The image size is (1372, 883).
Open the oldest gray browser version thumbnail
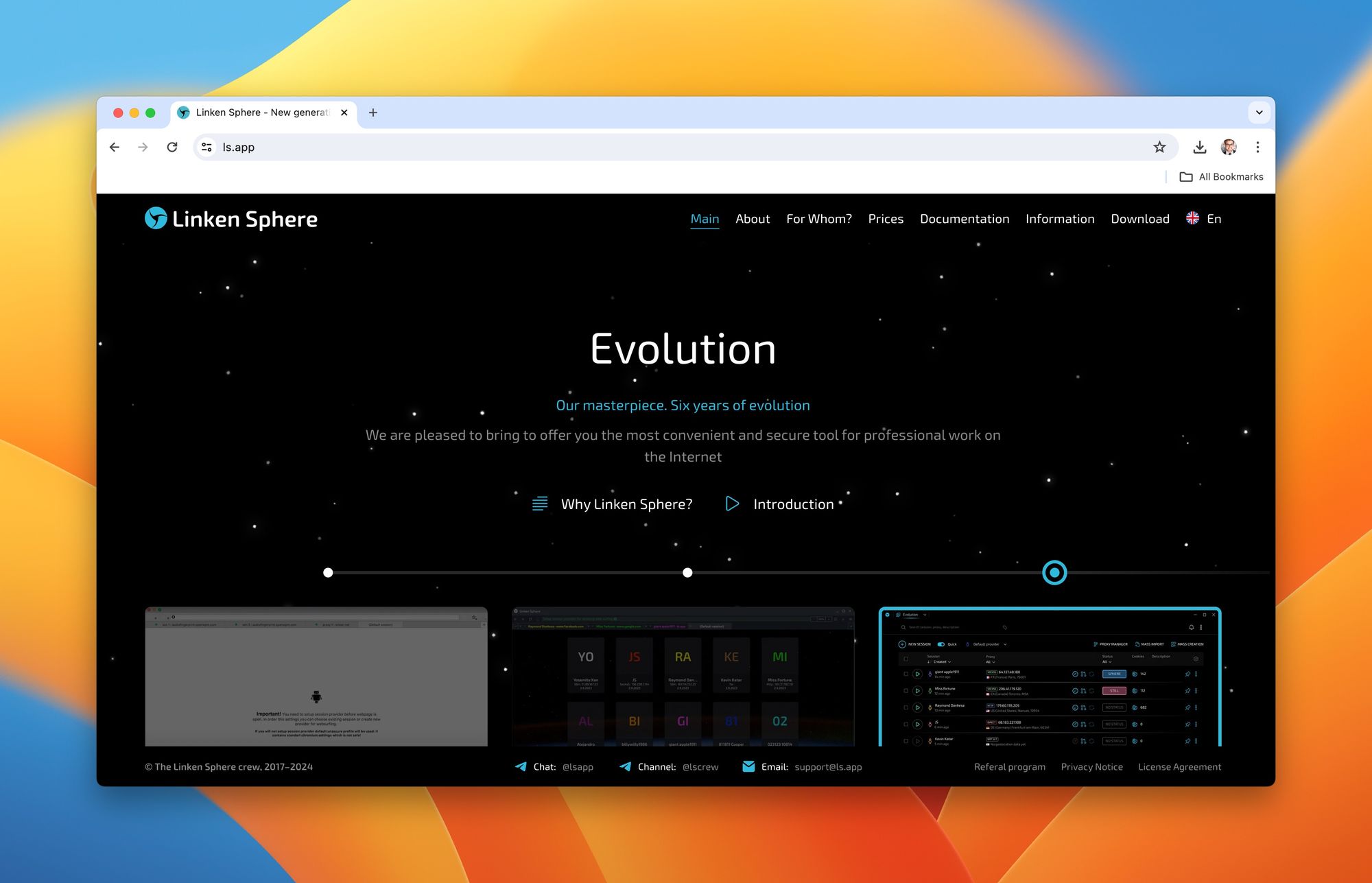(316, 676)
